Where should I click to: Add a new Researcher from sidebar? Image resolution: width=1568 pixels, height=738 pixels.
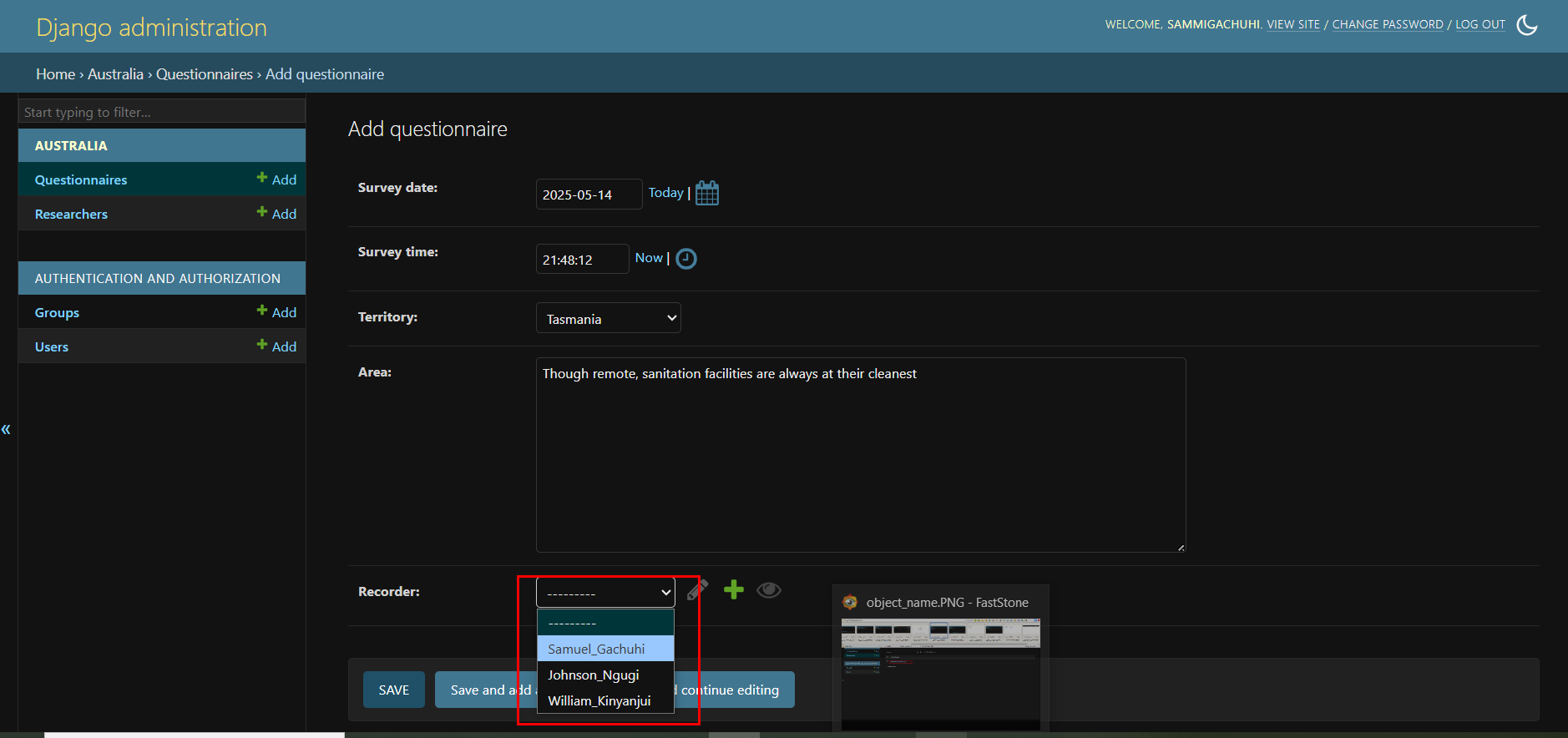click(x=276, y=214)
